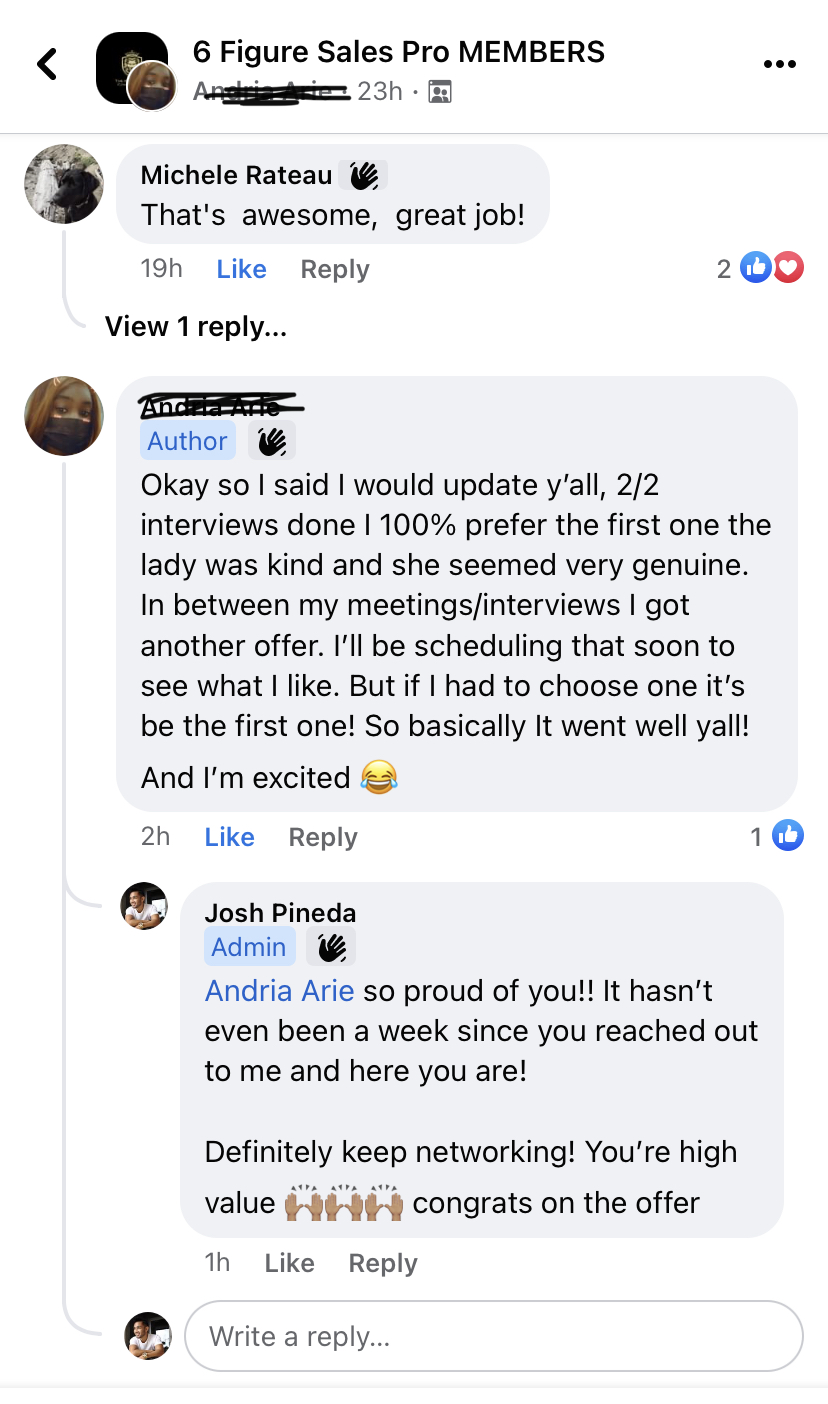Reply to Michele Rateau's comment
Screen dimensions: 828x1404
click(335, 269)
